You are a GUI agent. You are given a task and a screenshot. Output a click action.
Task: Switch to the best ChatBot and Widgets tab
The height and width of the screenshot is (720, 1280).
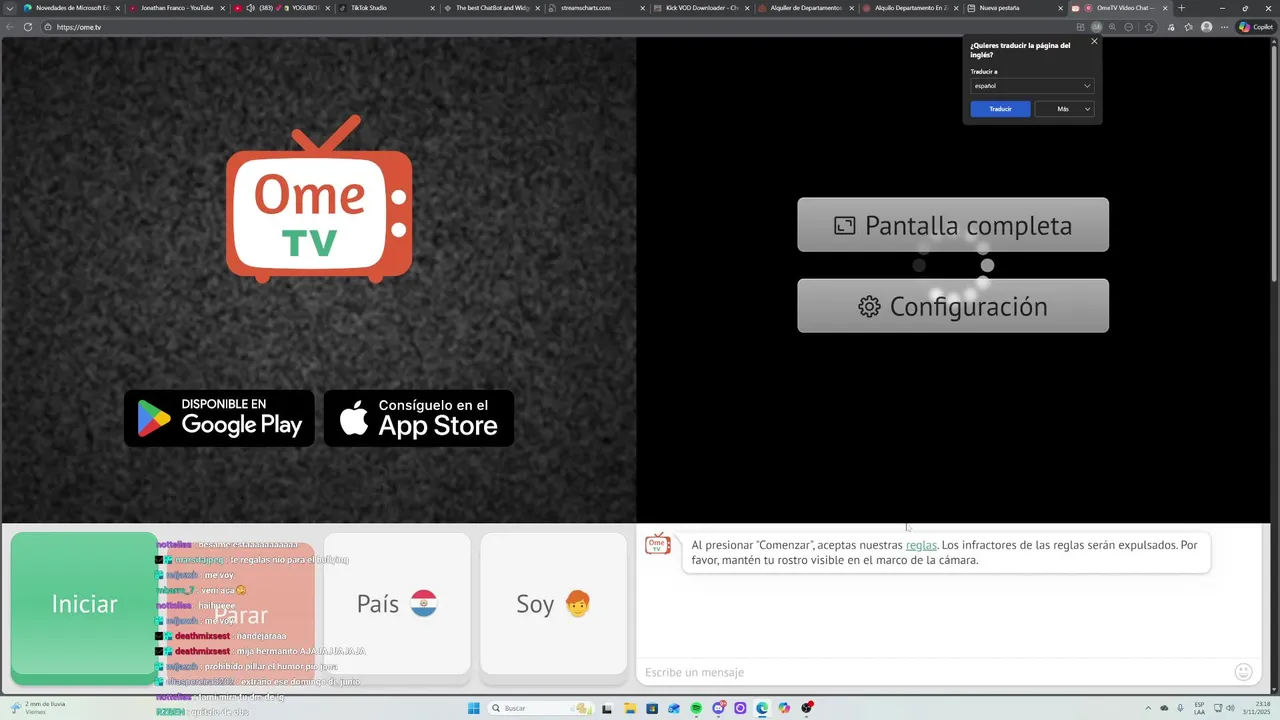[x=491, y=8]
